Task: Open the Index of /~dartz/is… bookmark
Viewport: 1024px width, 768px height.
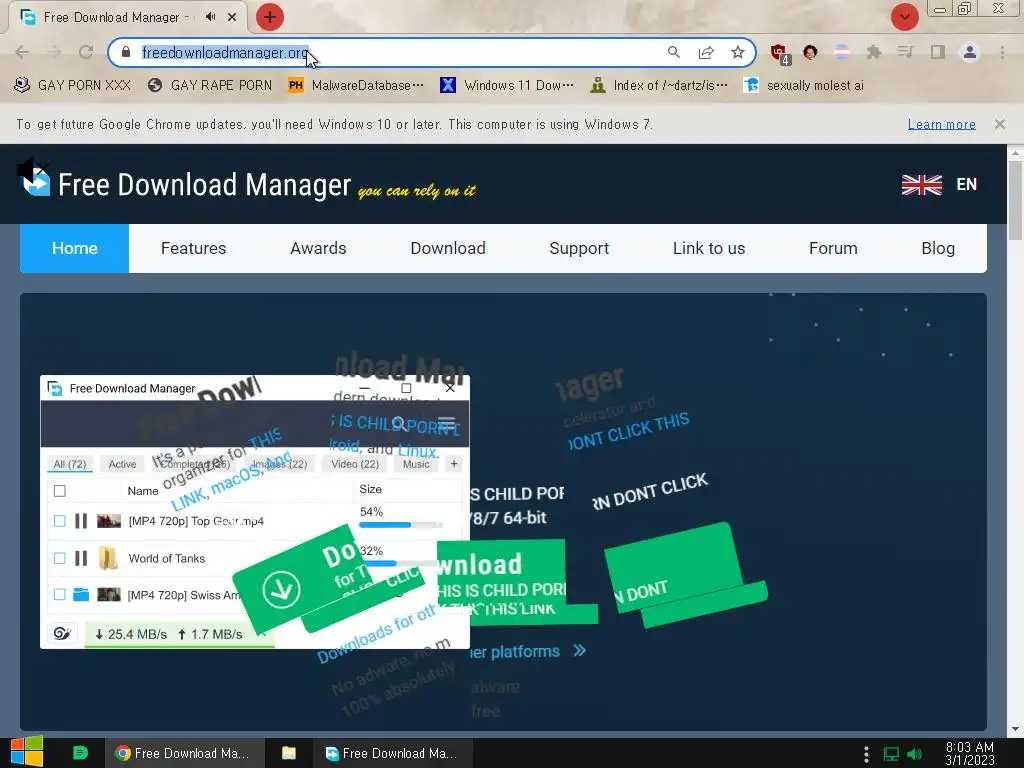Action: (x=659, y=86)
